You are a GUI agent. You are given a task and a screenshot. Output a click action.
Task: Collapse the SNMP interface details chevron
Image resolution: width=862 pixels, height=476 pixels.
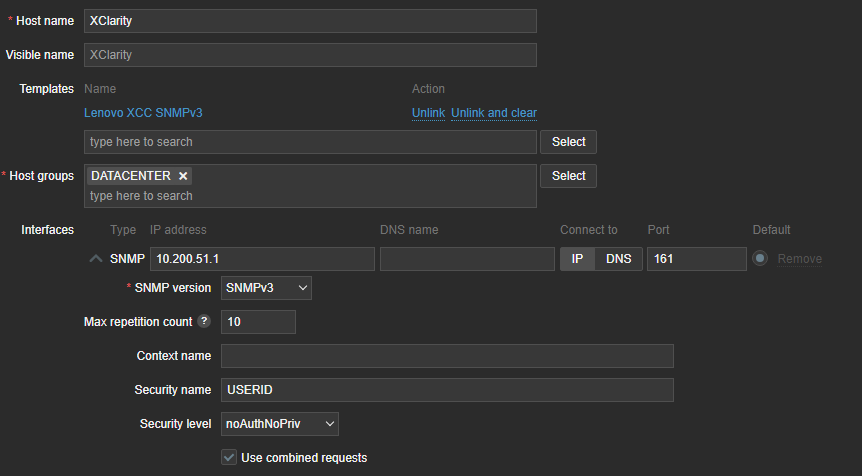point(96,259)
